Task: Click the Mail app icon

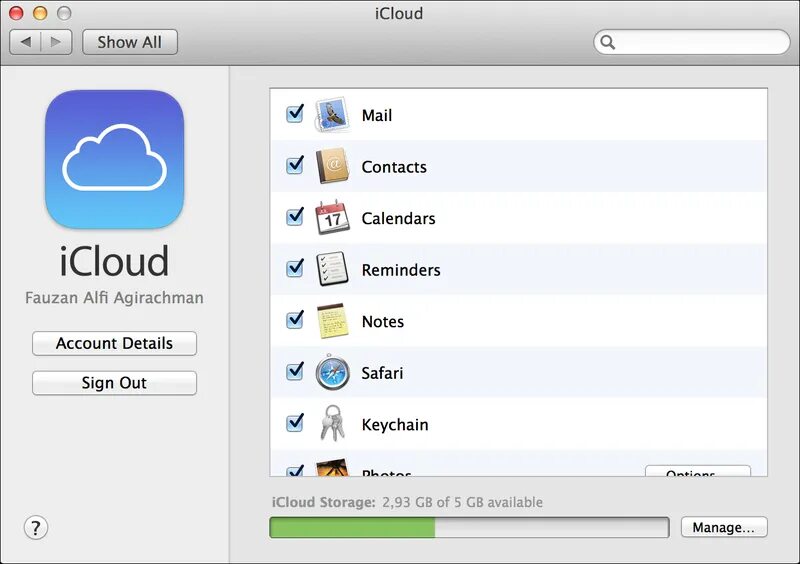Action: pos(333,114)
